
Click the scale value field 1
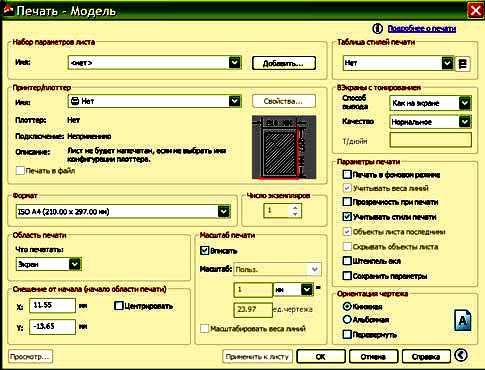(253, 290)
